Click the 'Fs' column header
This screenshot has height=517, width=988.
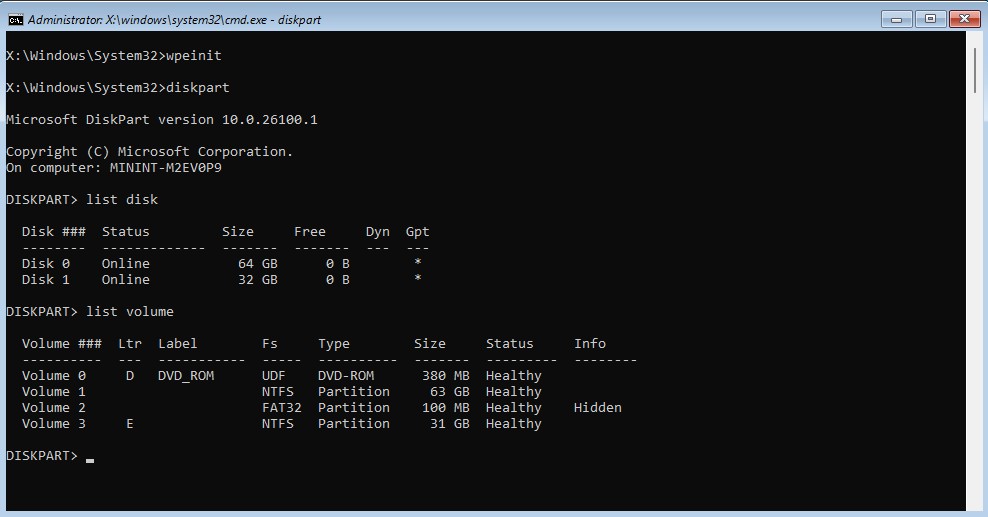(270, 344)
